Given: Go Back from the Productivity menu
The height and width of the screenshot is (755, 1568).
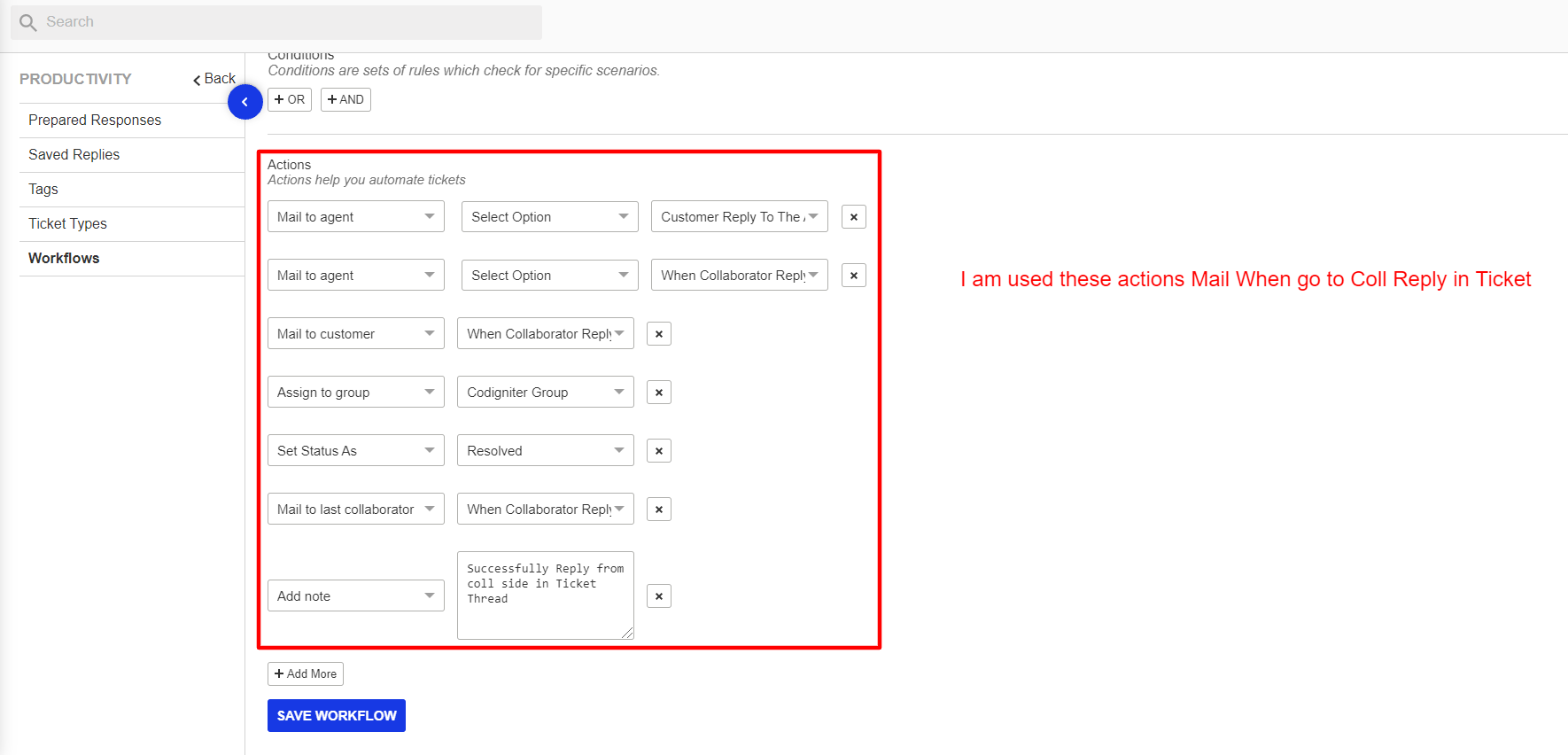Looking at the screenshot, I should pyautogui.click(x=214, y=79).
